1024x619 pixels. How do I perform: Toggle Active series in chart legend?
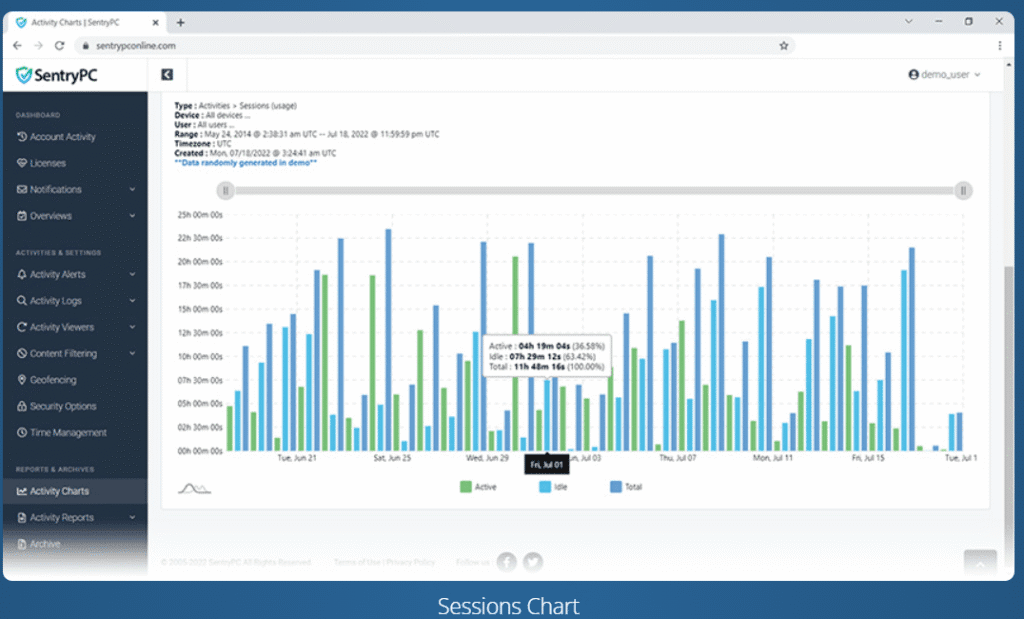tap(478, 487)
